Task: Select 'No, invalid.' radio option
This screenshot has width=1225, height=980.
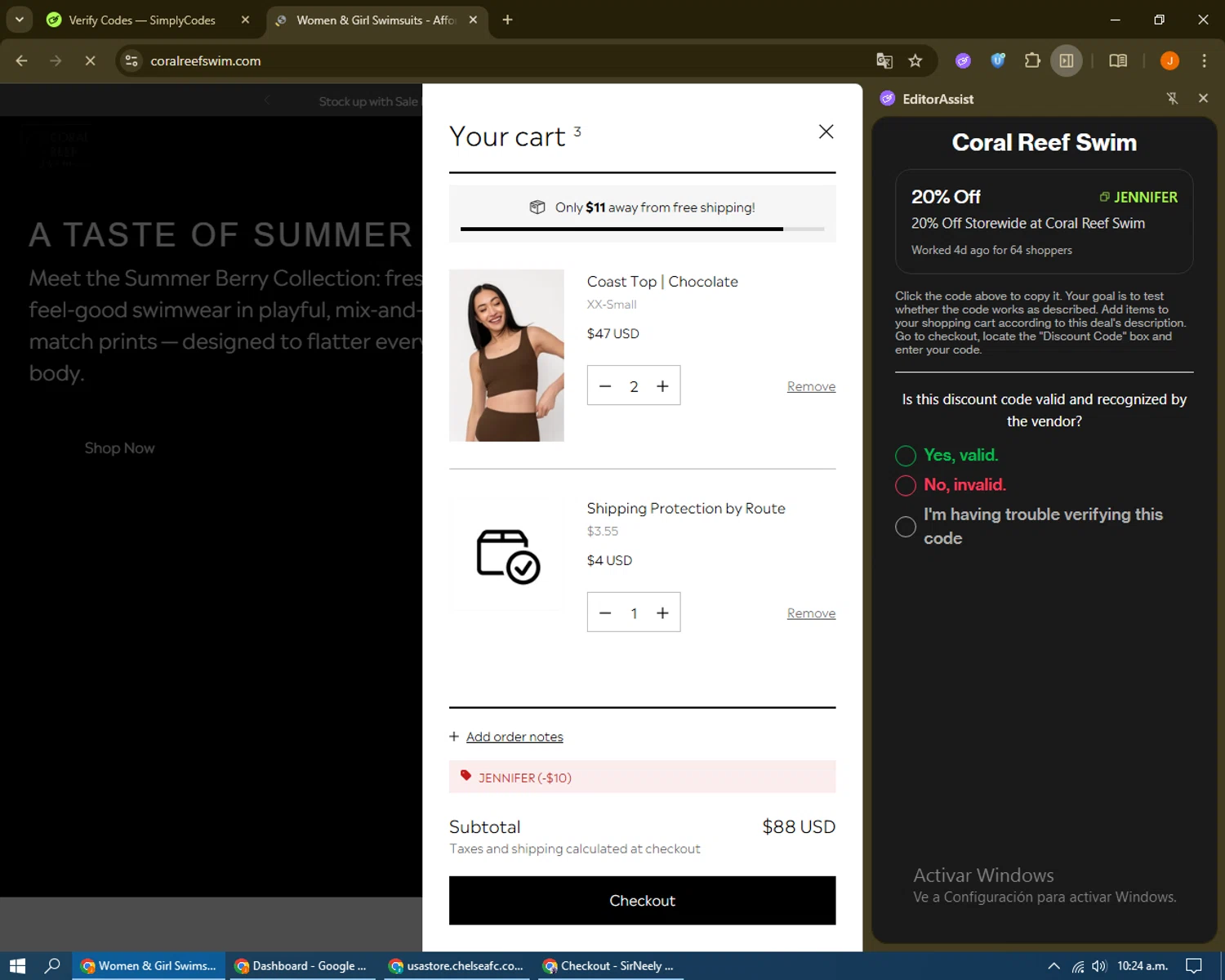Action: click(906, 485)
